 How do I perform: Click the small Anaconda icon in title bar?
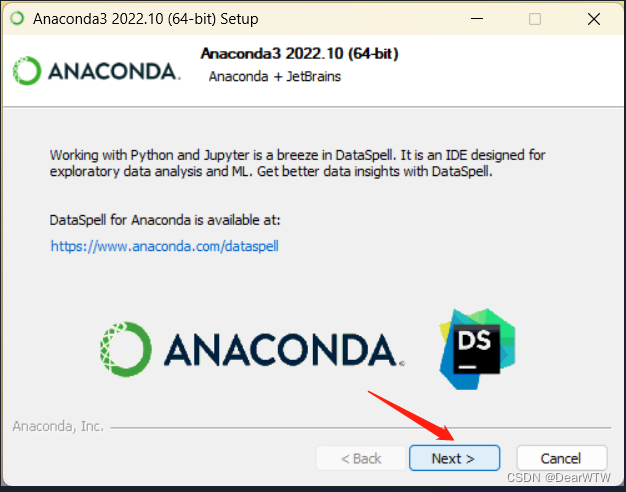[x=17, y=18]
